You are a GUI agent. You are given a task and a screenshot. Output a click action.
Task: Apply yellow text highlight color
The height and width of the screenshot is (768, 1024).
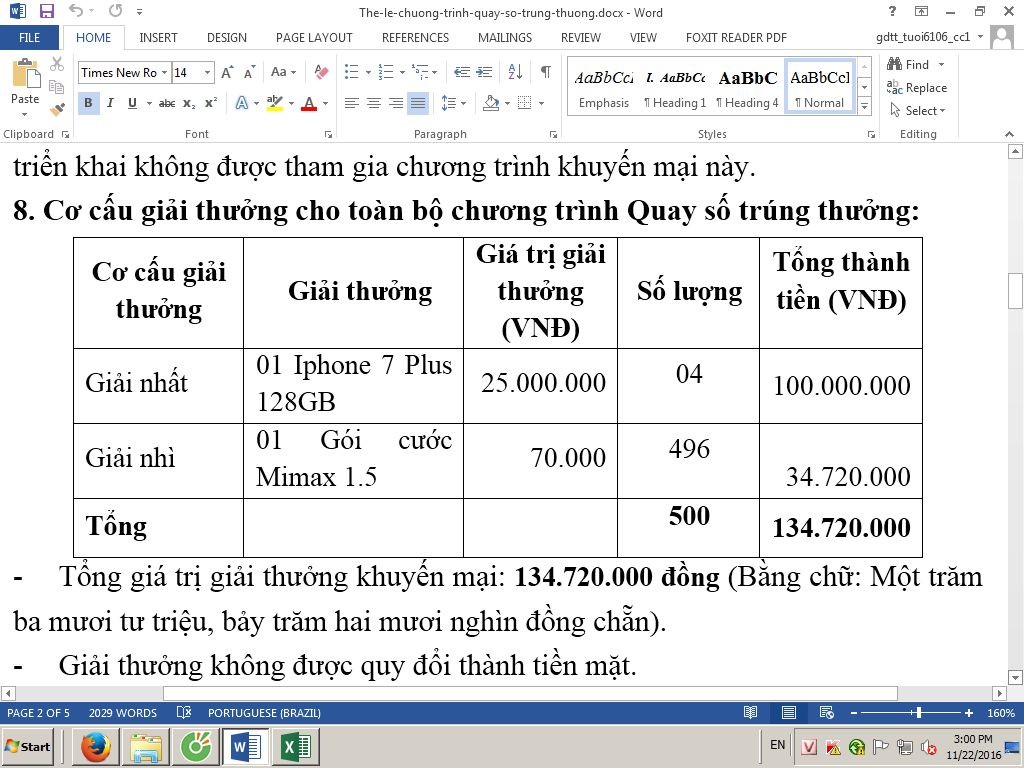[275, 103]
